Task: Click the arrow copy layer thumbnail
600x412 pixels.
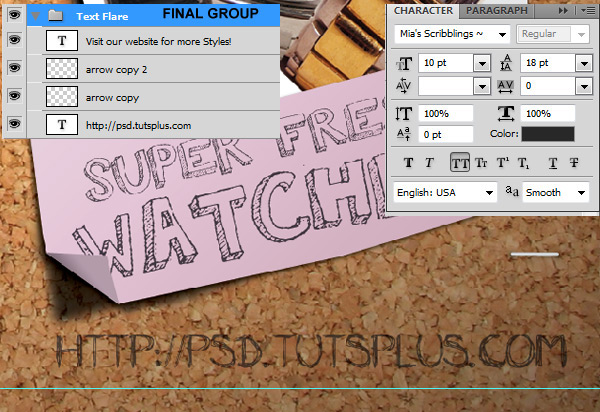Action: click(x=62, y=96)
